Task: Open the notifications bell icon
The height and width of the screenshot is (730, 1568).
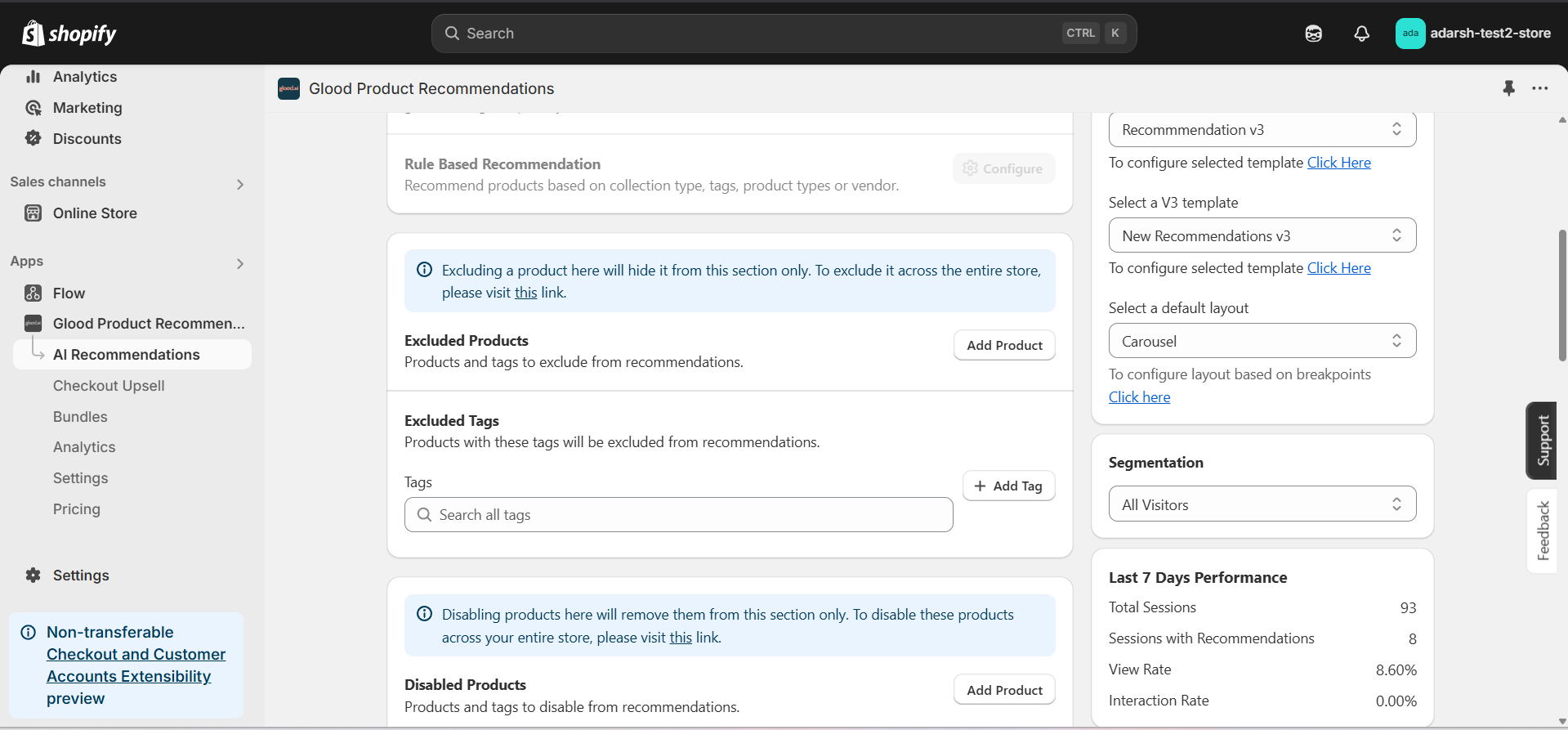Action: tap(1361, 34)
